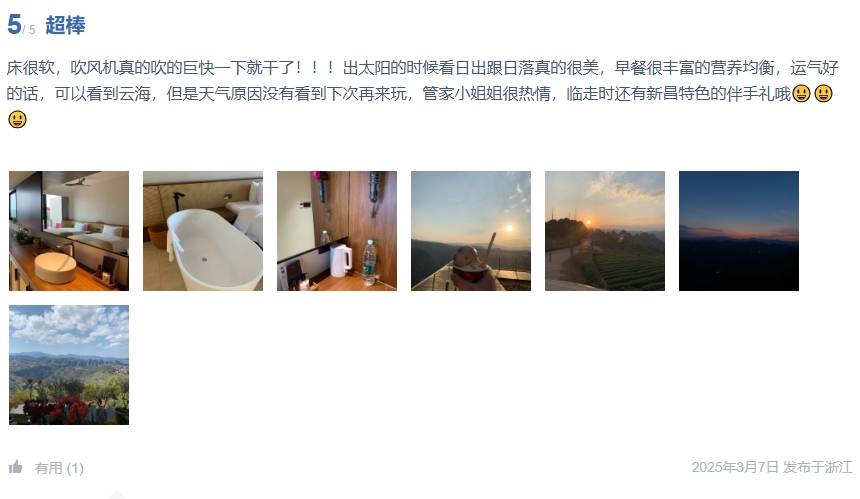Open the white bathtub photo
860x499 pixels.
tap(203, 231)
